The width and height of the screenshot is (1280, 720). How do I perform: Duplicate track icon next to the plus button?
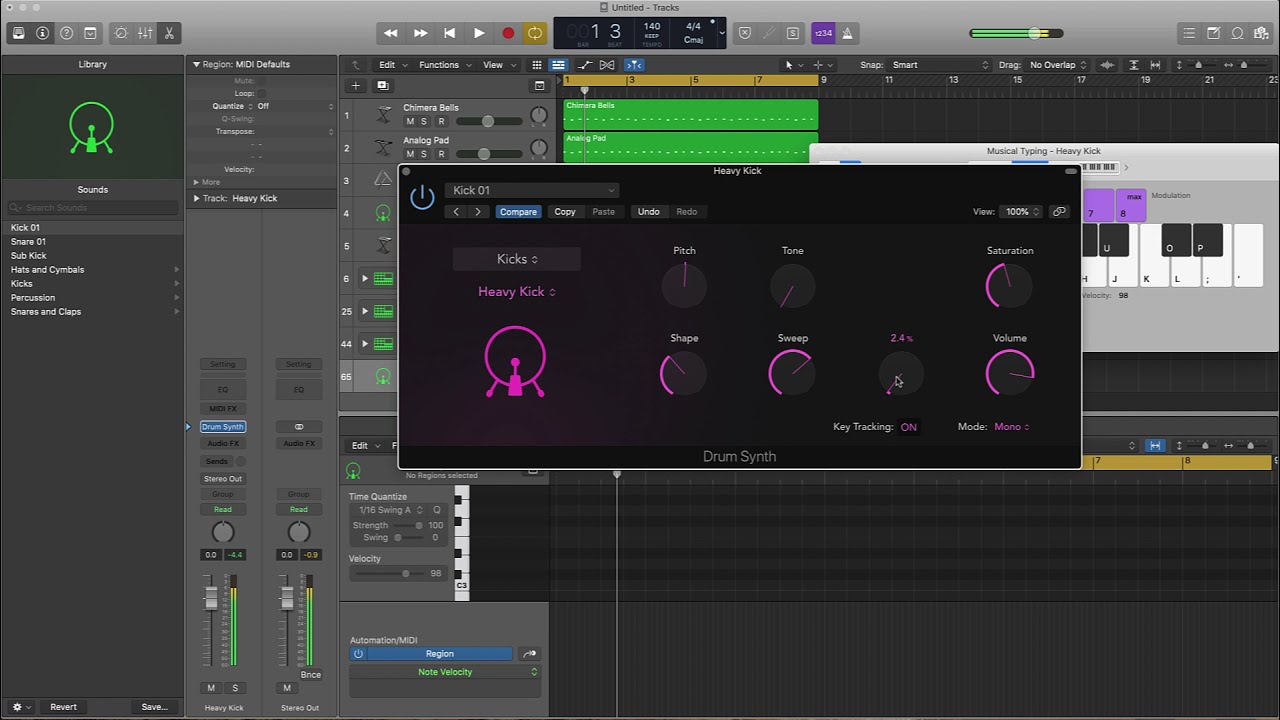pos(382,86)
